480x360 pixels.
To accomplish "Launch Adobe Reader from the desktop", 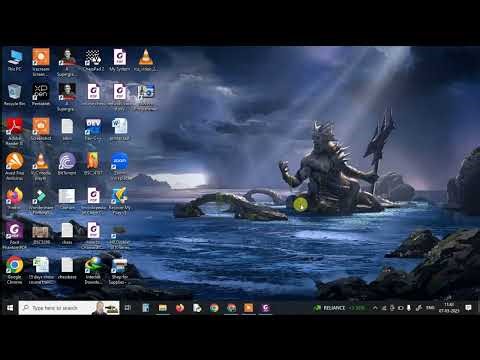I will [14, 132].
